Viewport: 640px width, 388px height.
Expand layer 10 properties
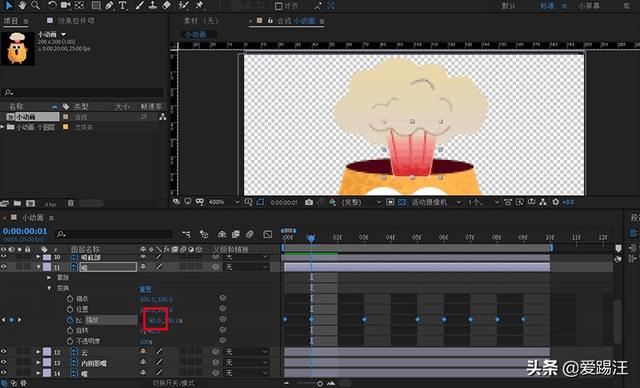38,257
